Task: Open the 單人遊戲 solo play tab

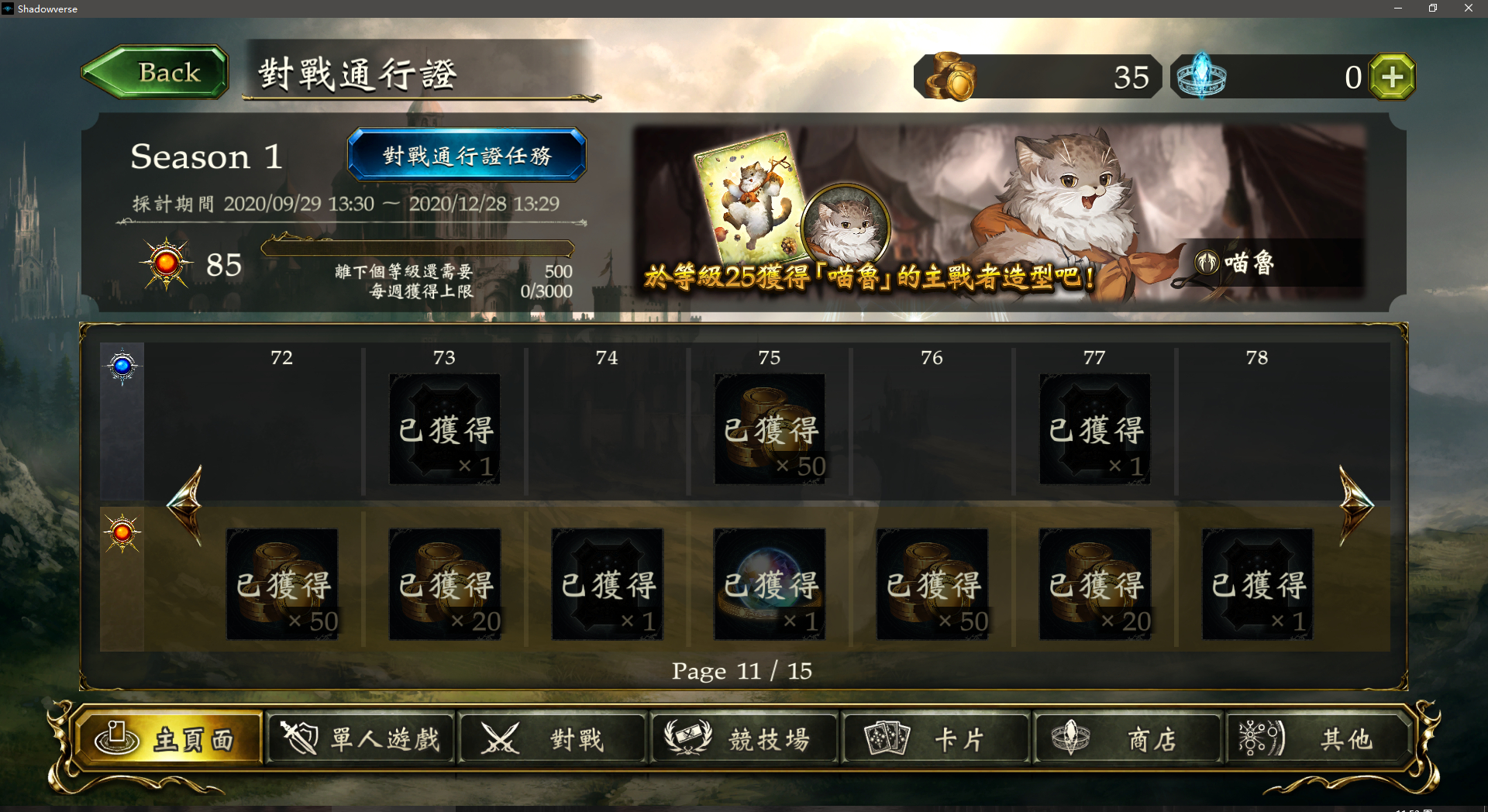Action: pos(360,738)
